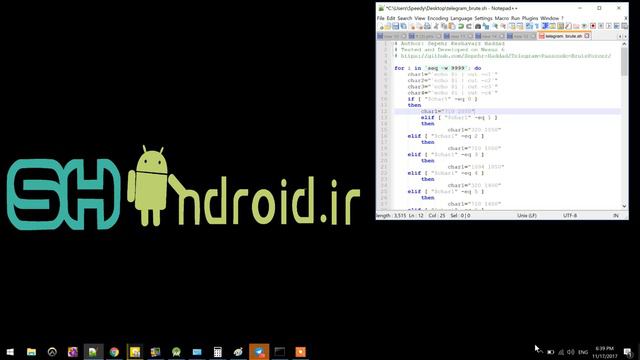640x360 pixels.
Task: Open the Search menu
Action: click(405, 18)
